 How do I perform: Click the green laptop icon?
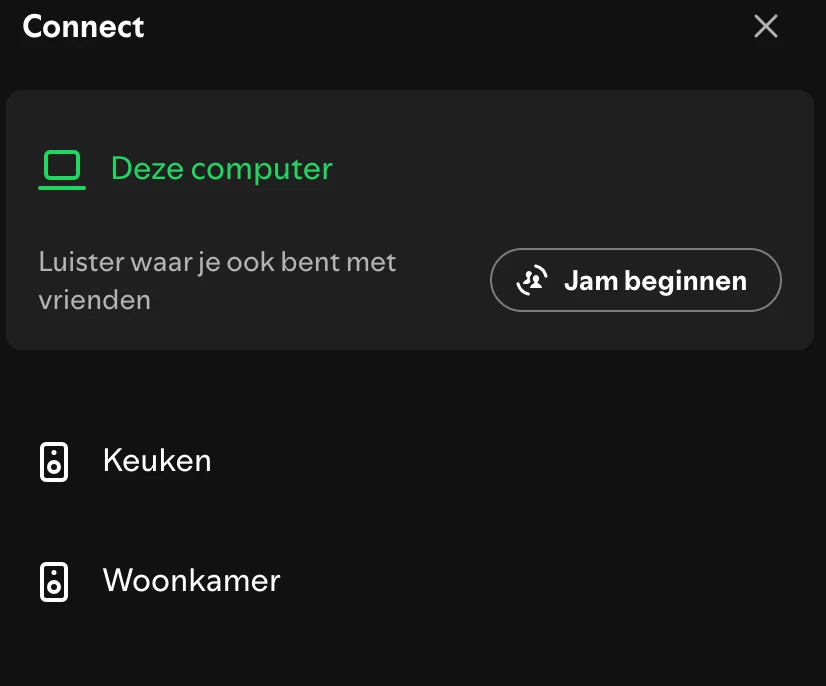pos(62,170)
